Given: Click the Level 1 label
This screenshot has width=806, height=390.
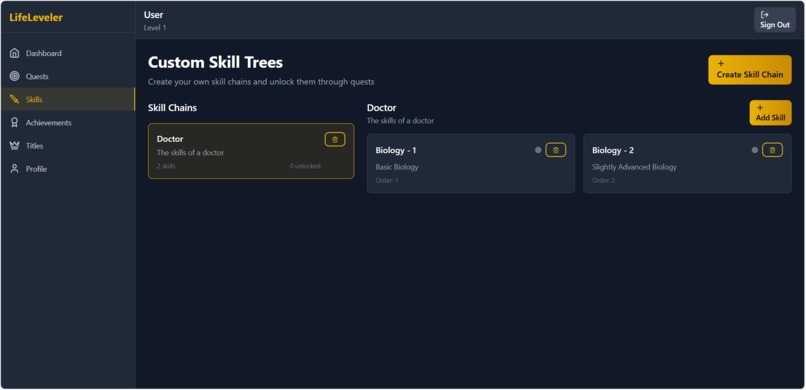Looking at the screenshot, I should (155, 28).
